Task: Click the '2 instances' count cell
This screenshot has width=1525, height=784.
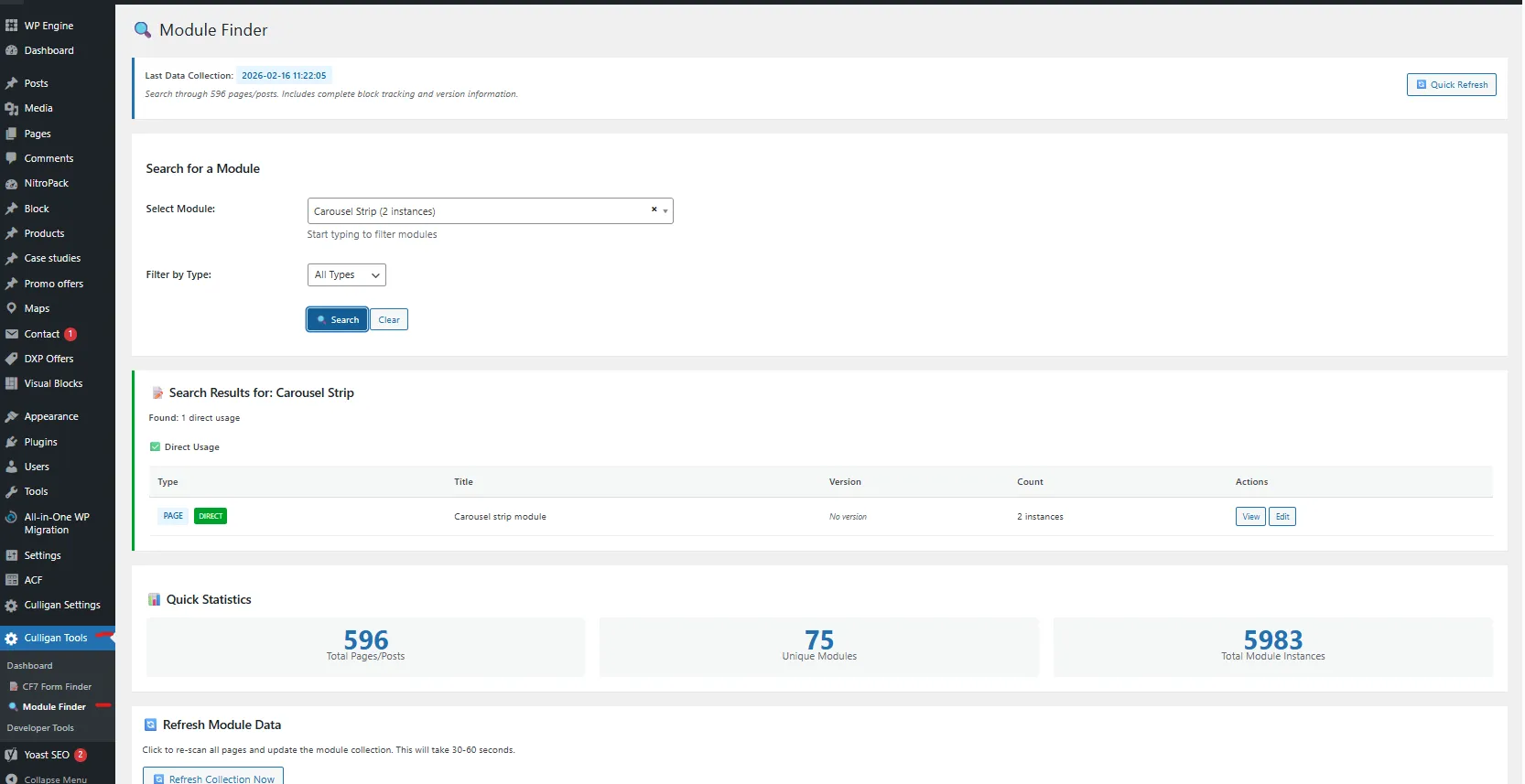Action: tap(1040, 517)
